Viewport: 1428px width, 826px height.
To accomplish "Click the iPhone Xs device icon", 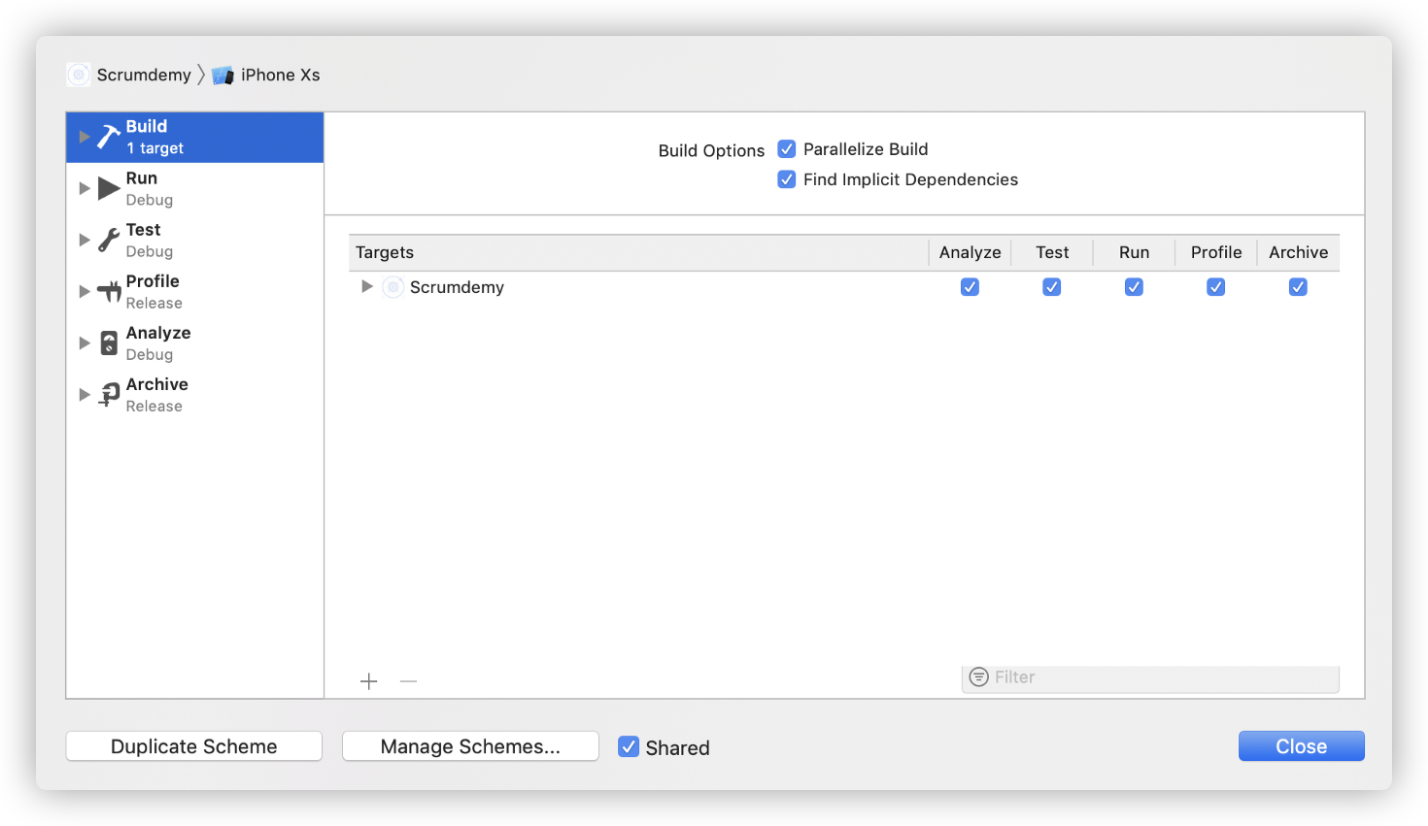I will coord(223,75).
